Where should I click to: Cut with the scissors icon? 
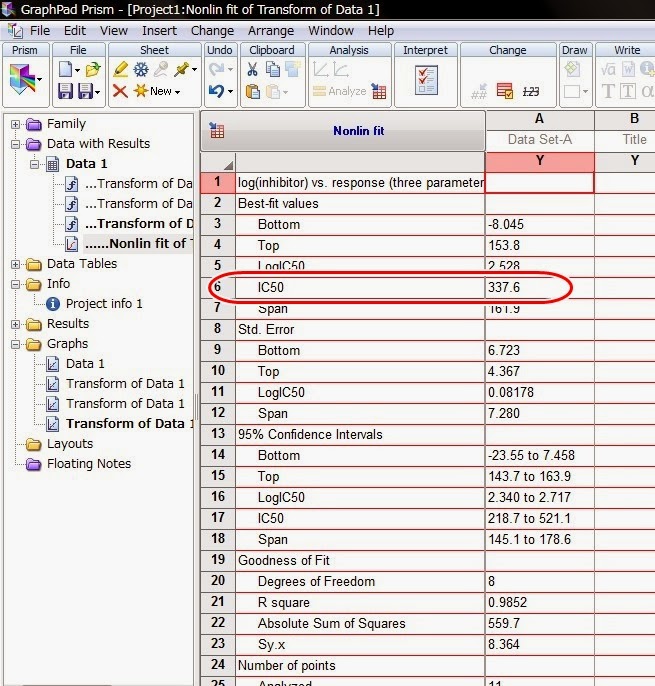(x=252, y=69)
